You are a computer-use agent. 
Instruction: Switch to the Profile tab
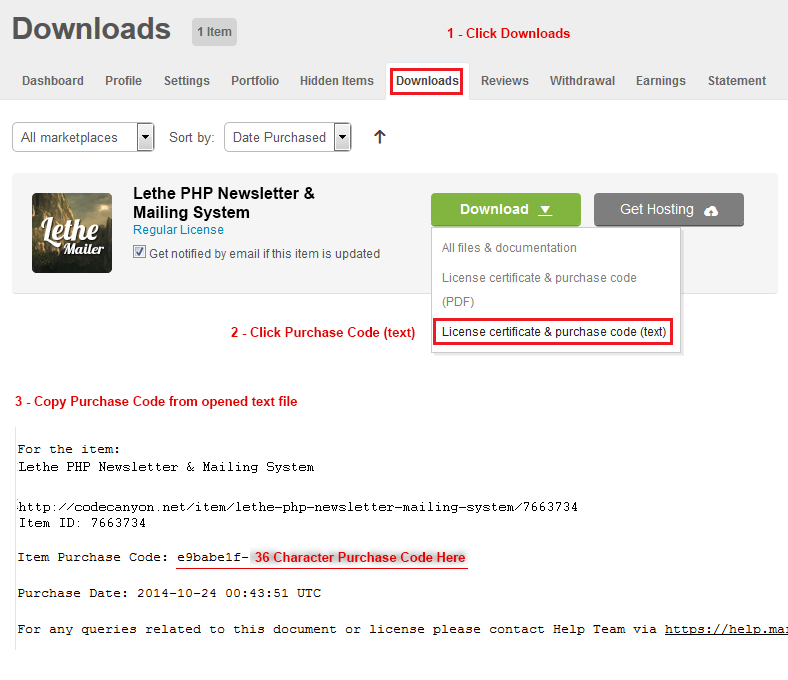[x=123, y=81]
